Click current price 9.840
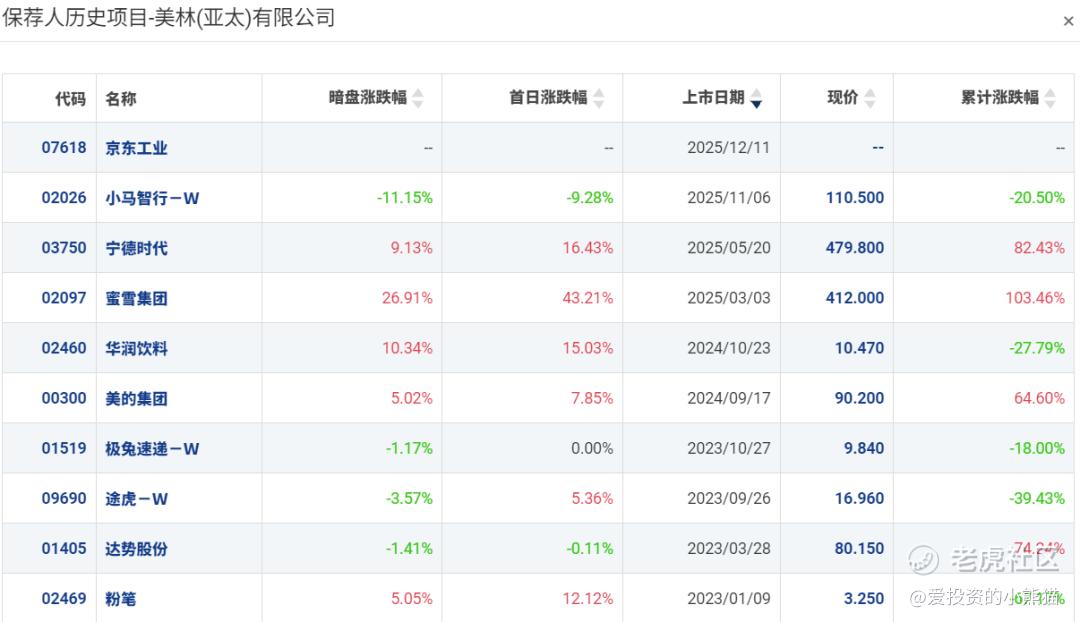Viewport: 1080px width, 622px height. click(x=864, y=448)
